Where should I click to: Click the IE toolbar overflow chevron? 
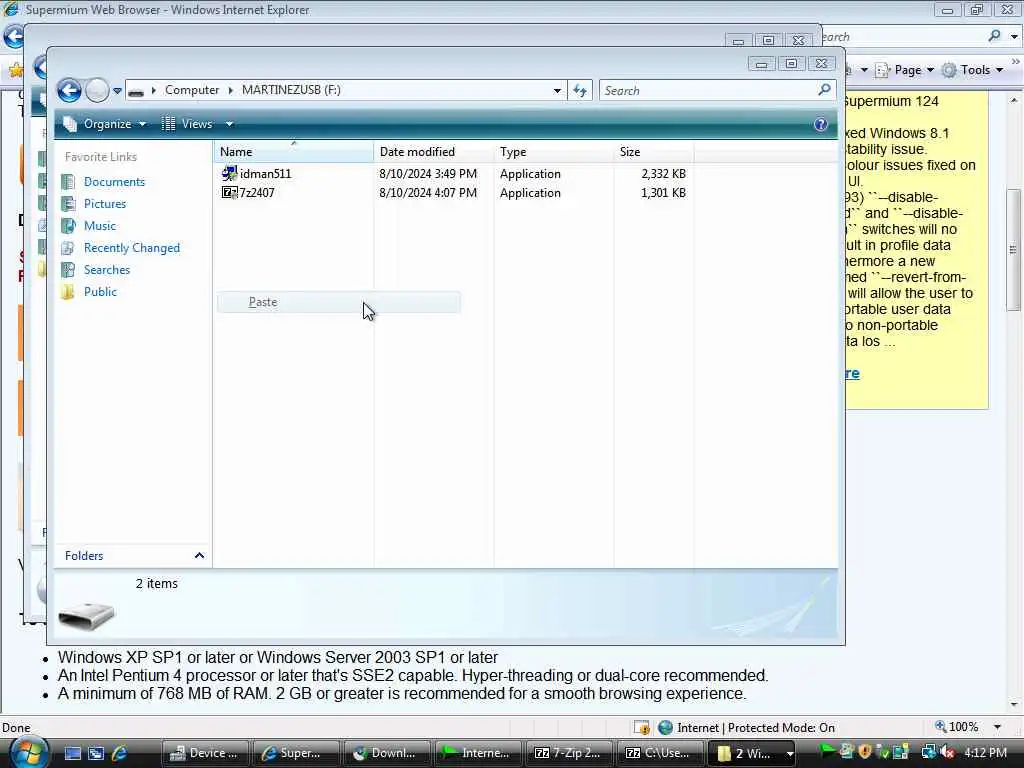tap(1016, 61)
